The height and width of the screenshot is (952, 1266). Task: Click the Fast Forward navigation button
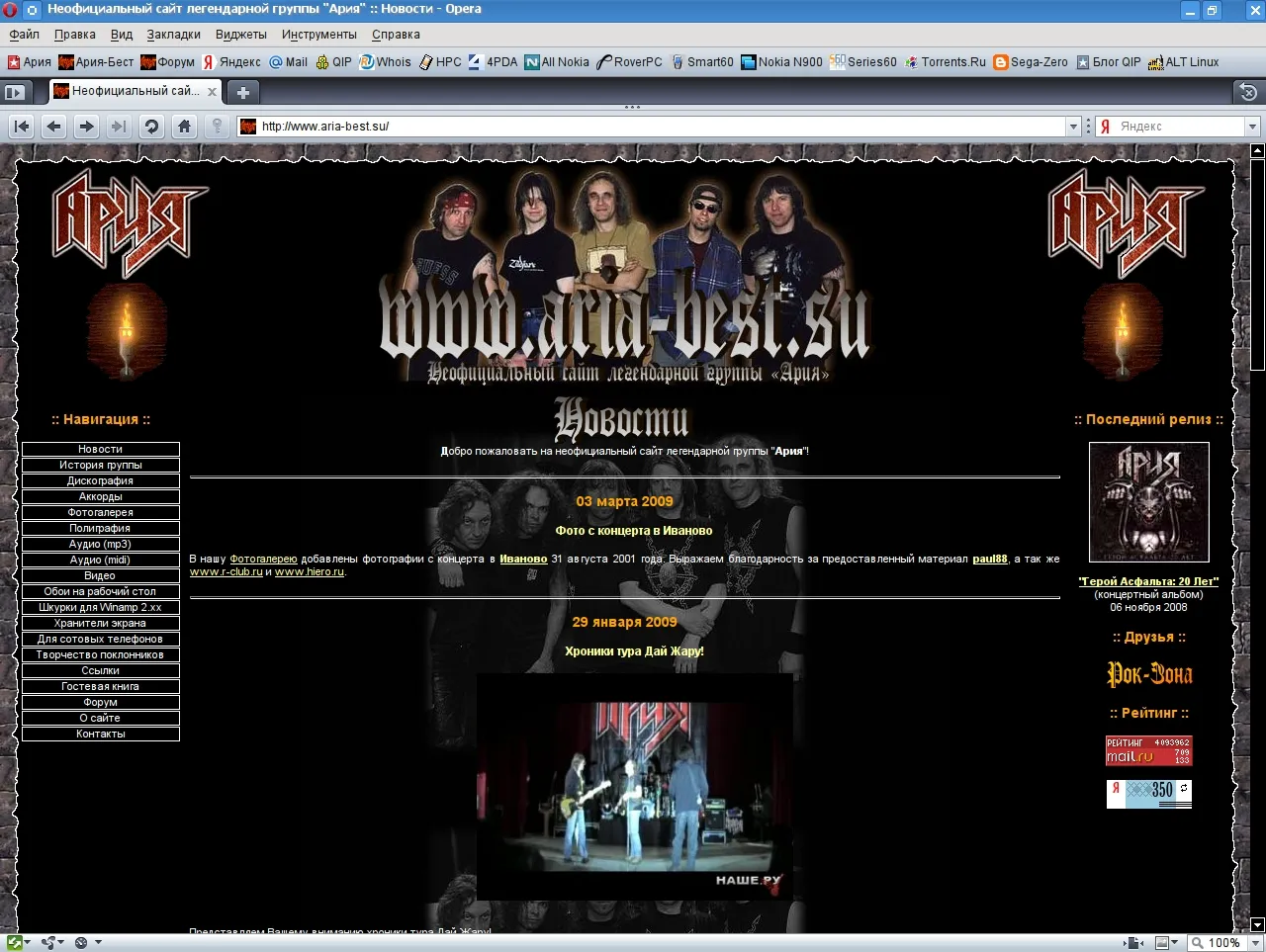coord(119,127)
